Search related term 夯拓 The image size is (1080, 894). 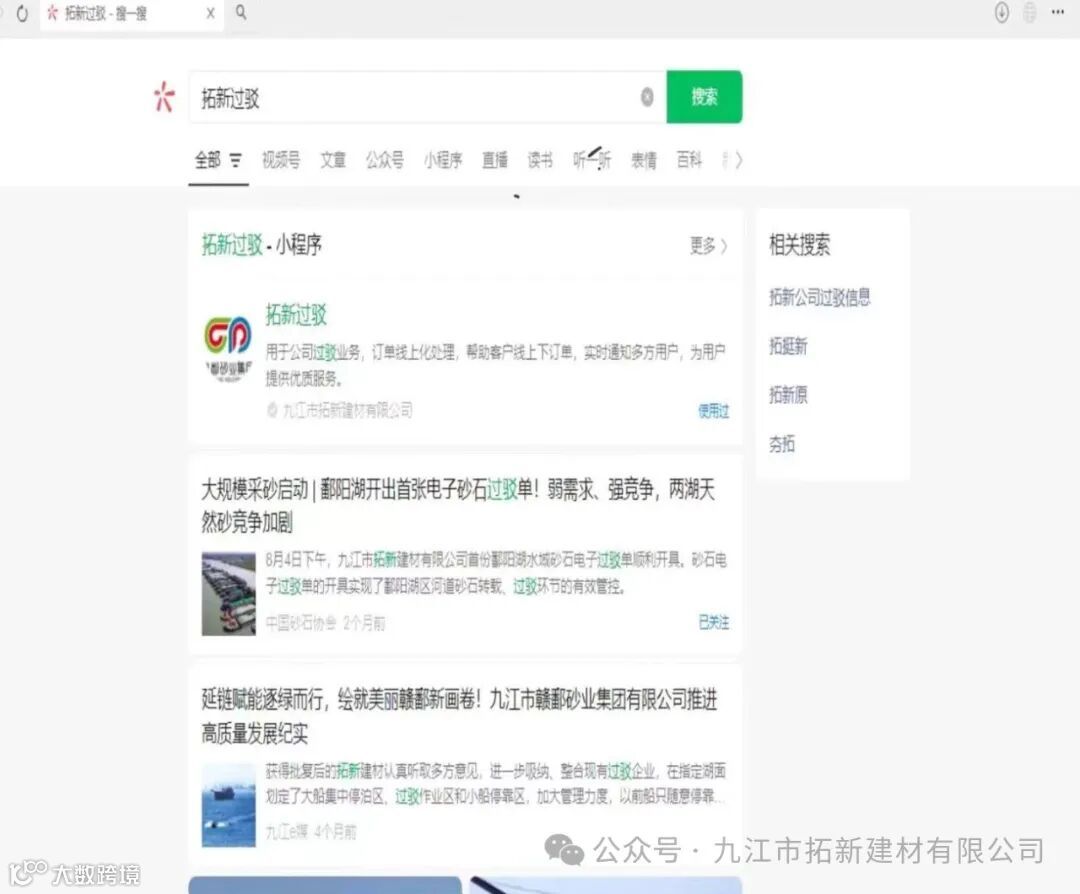tap(782, 444)
